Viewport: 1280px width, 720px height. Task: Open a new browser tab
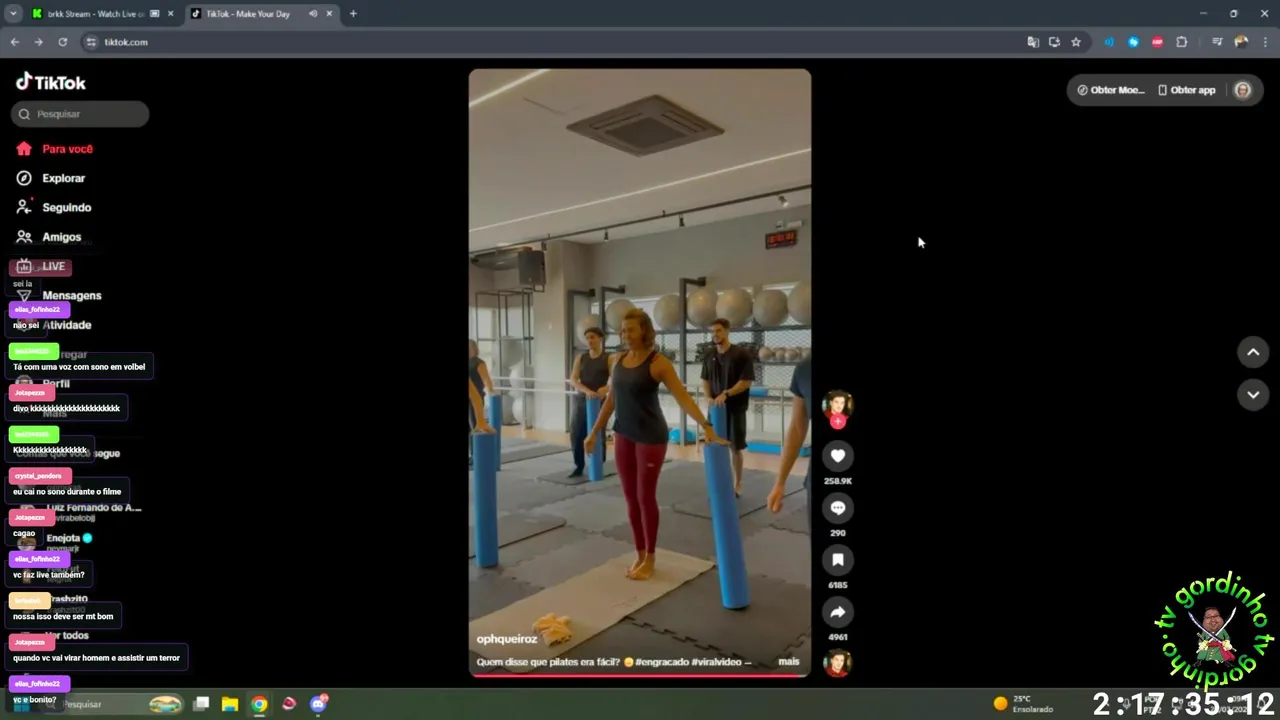point(353,14)
